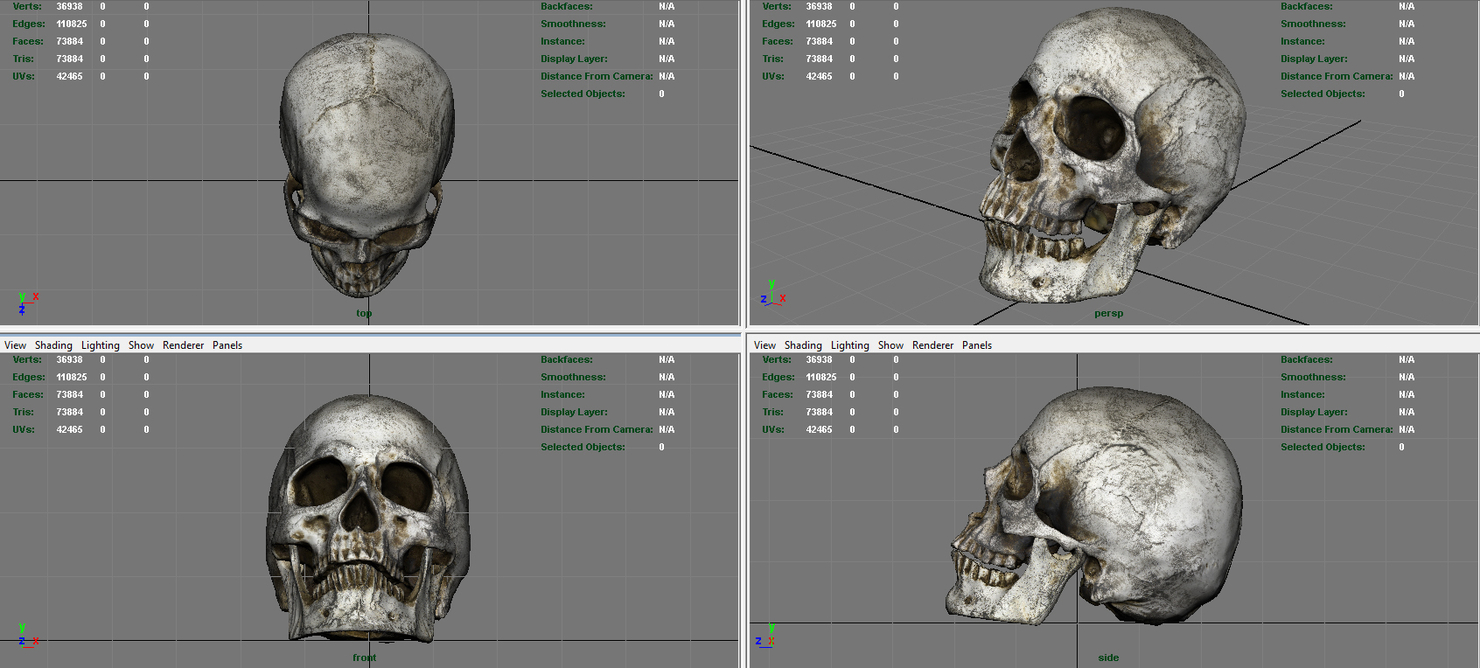Viewport: 1480px width, 668px height.
Task: Open the View menu of the front viewport
Action: (x=15, y=345)
